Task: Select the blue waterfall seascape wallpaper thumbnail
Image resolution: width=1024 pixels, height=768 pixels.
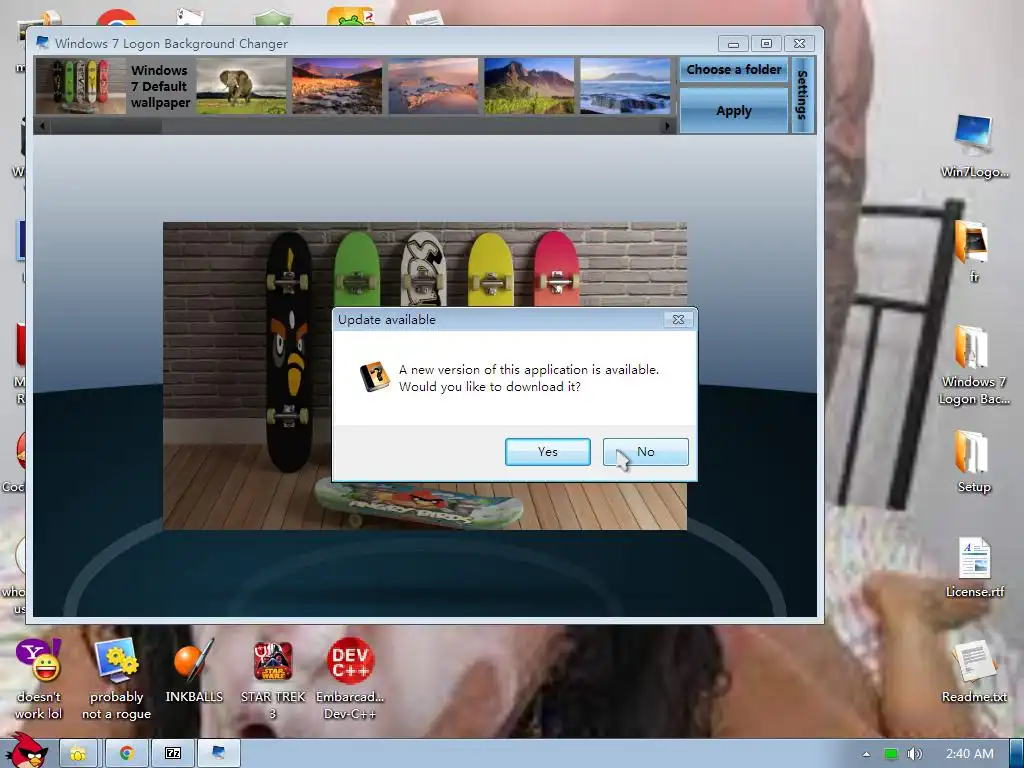Action: click(x=625, y=86)
